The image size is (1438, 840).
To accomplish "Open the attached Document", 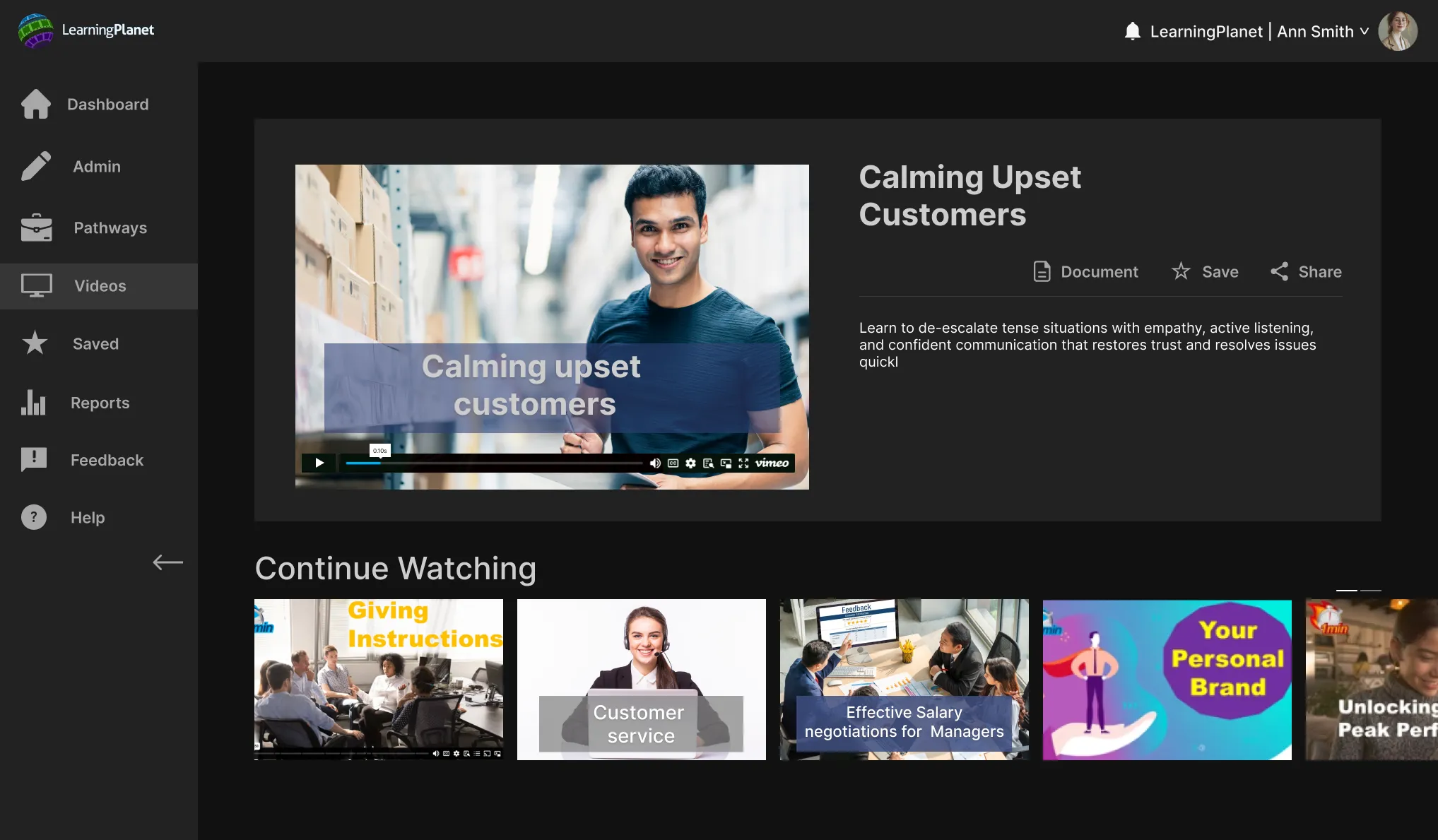I will pyautogui.click(x=1085, y=272).
